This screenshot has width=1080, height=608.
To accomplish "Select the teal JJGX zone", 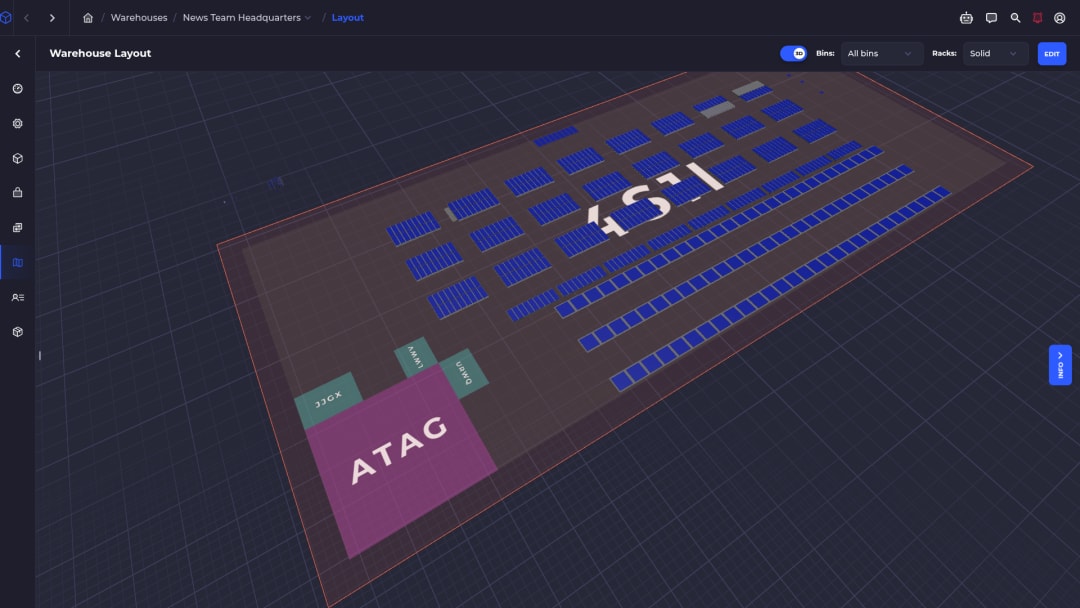I will click(x=328, y=399).
